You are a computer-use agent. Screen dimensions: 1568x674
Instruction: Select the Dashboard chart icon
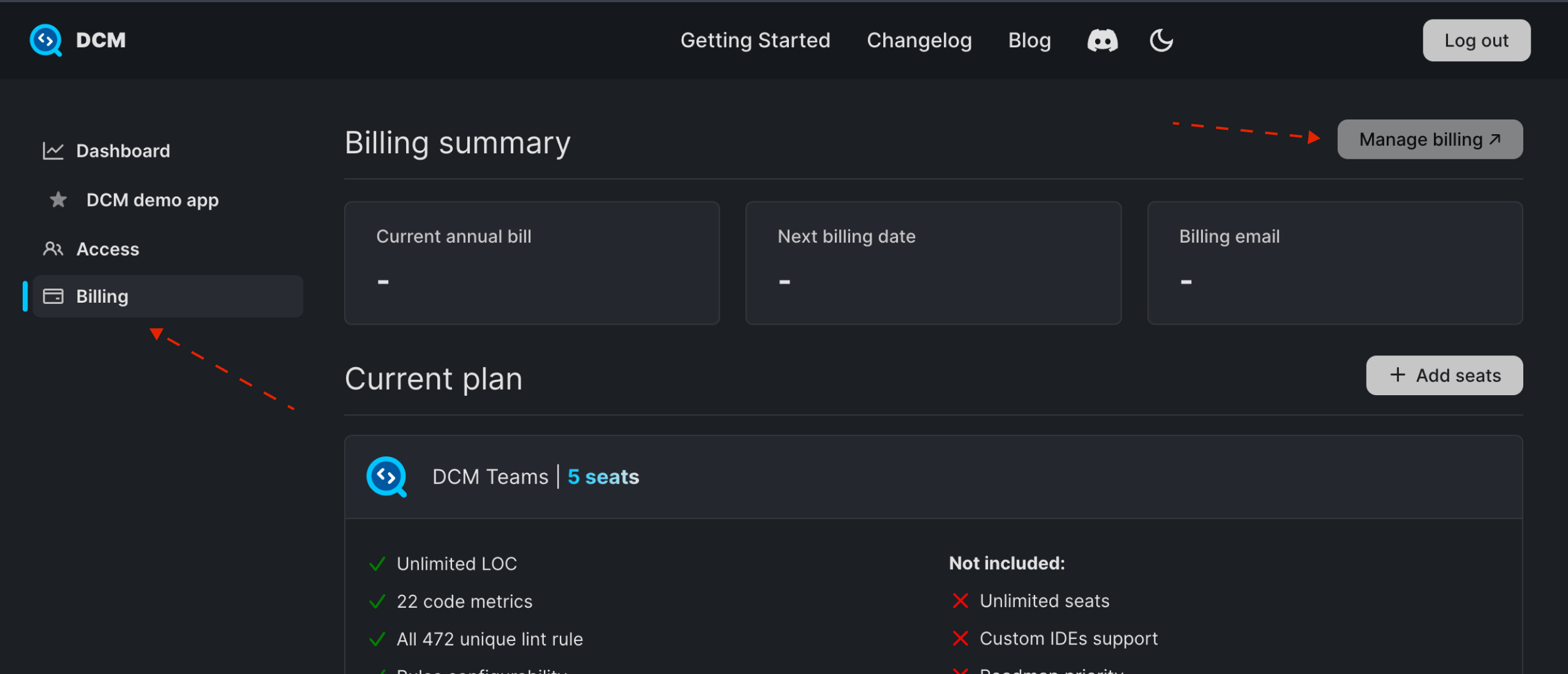[53, 150]
